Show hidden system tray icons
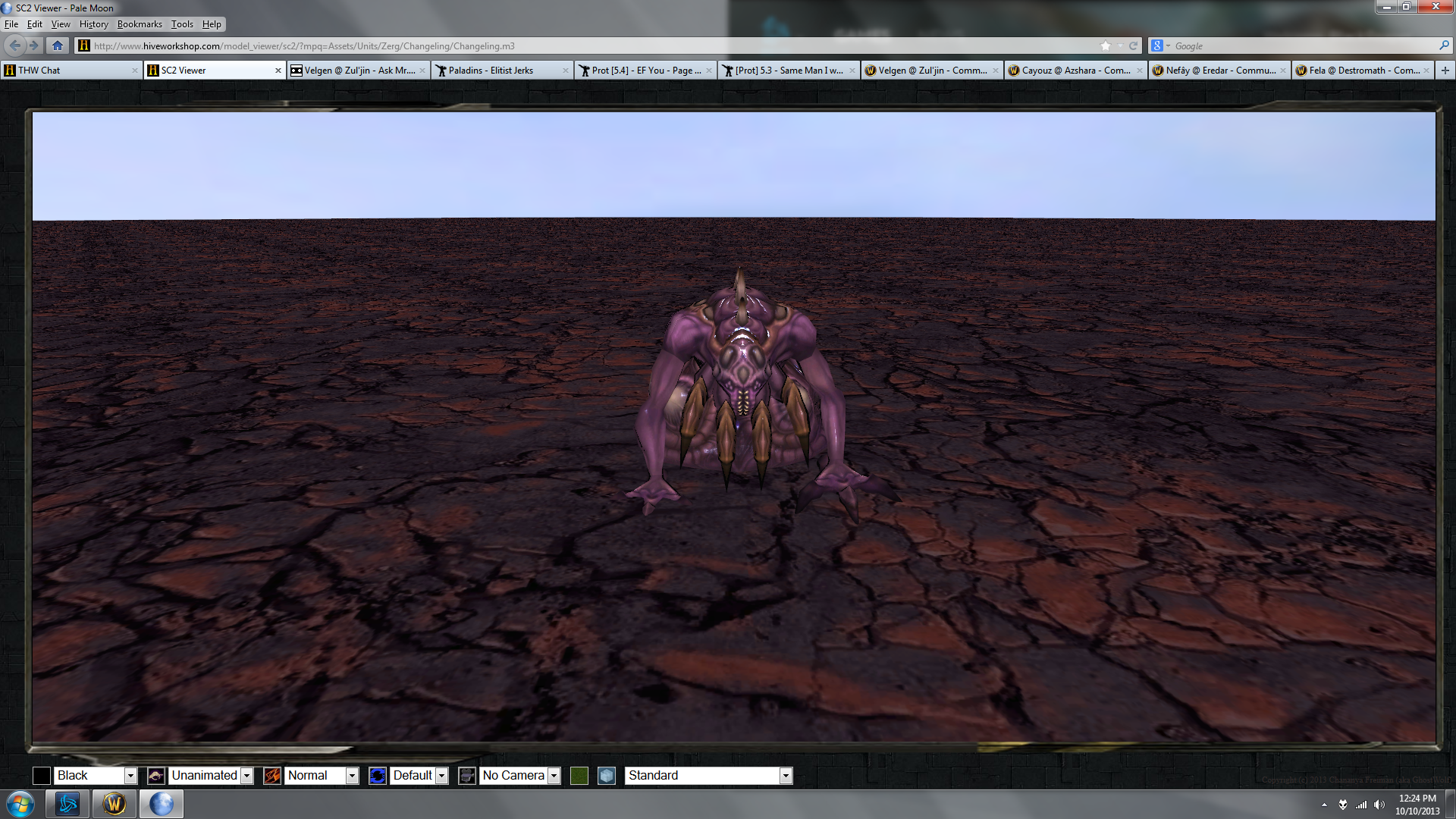Image resolution: width=1456 pixels, height=819 pixels. tap(1324, 805)
